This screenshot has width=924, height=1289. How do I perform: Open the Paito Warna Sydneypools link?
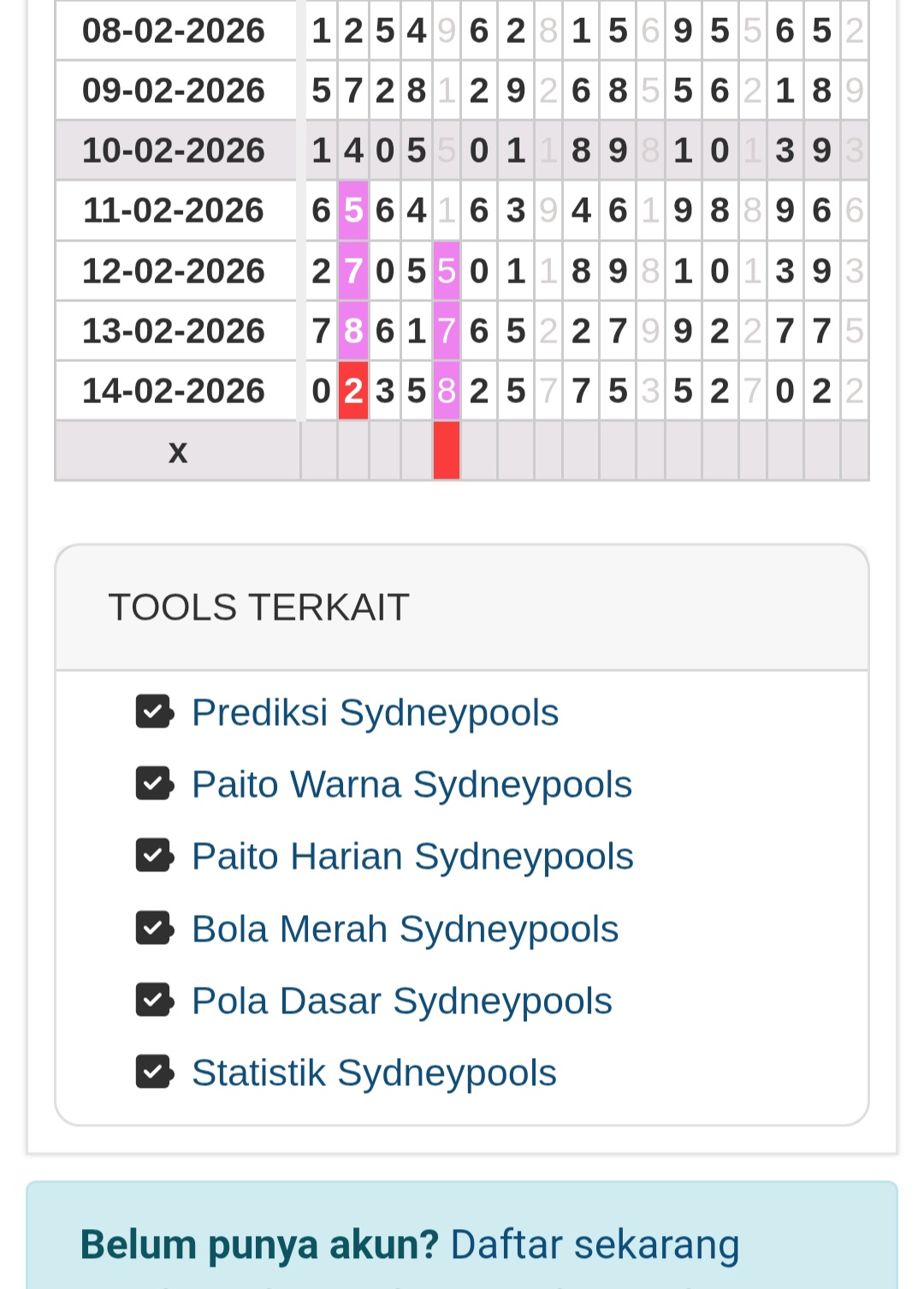tap(412, 784)
